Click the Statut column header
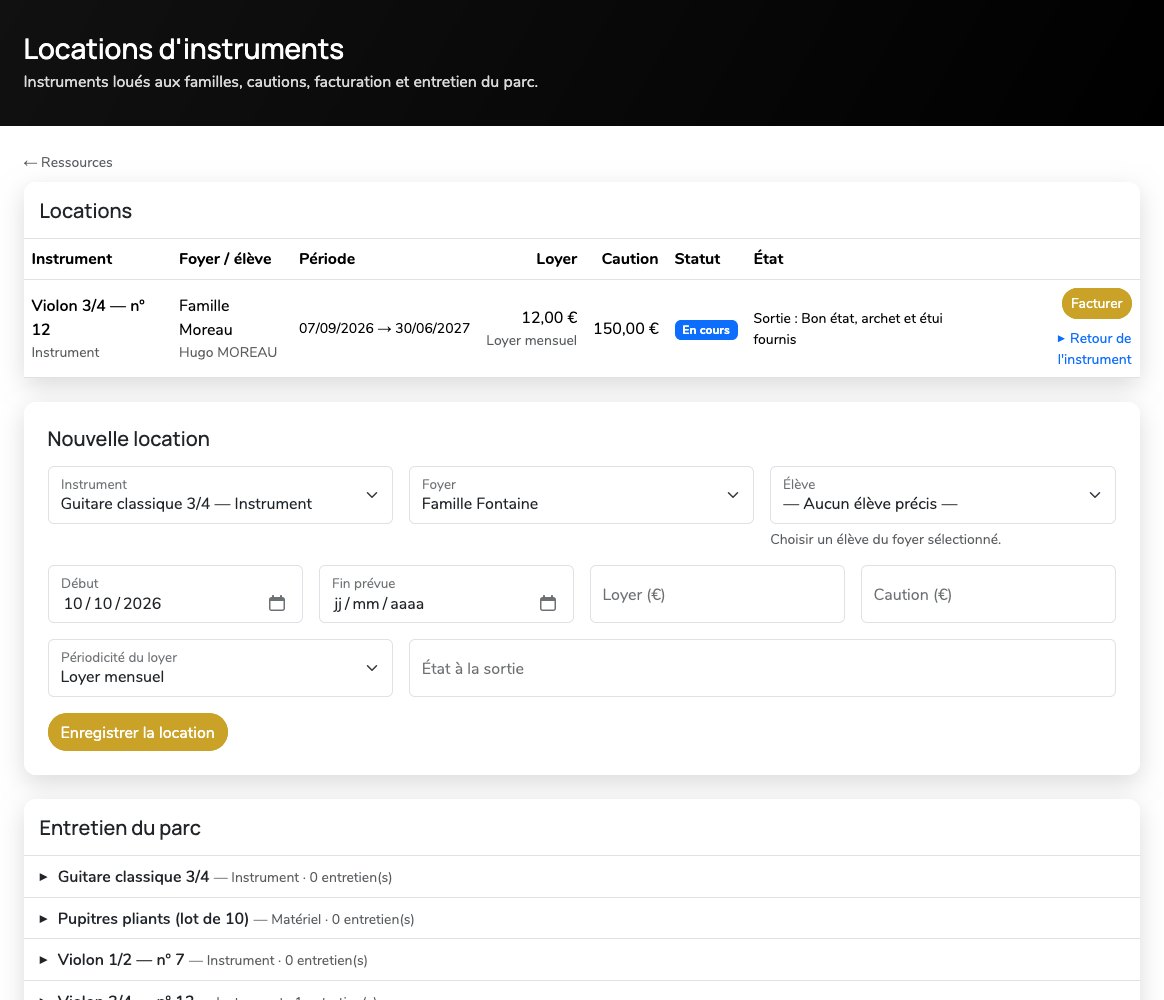The image size is (1164, 1000). coord(697,258)
